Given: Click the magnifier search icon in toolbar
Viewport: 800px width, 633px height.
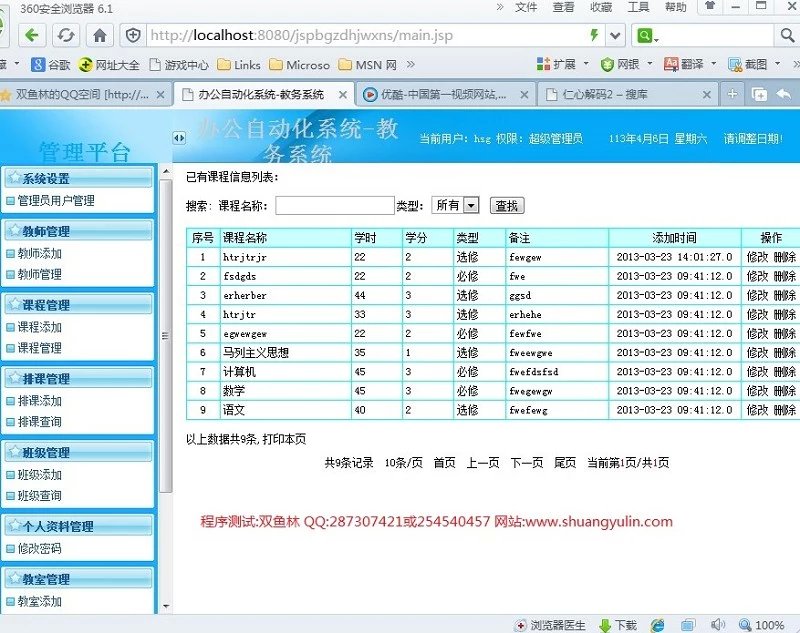Looking at the screenshot, I should click(x=787, y=35).
